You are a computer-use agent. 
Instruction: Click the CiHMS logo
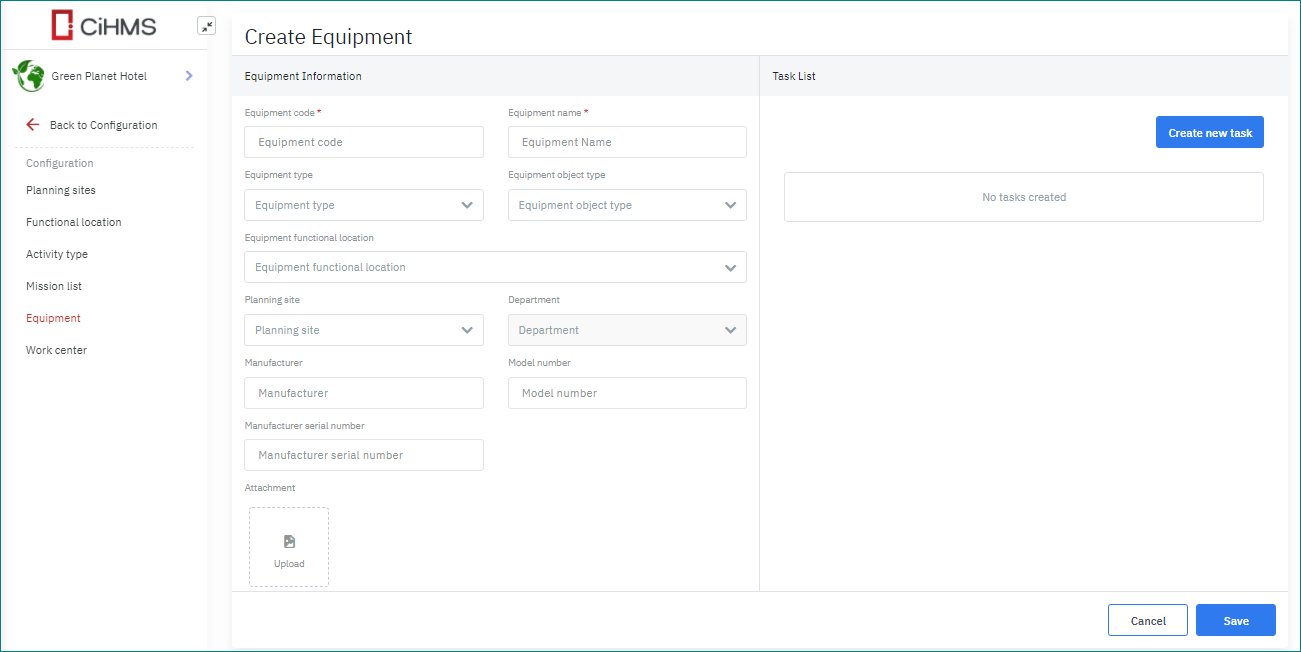[104, 25]
